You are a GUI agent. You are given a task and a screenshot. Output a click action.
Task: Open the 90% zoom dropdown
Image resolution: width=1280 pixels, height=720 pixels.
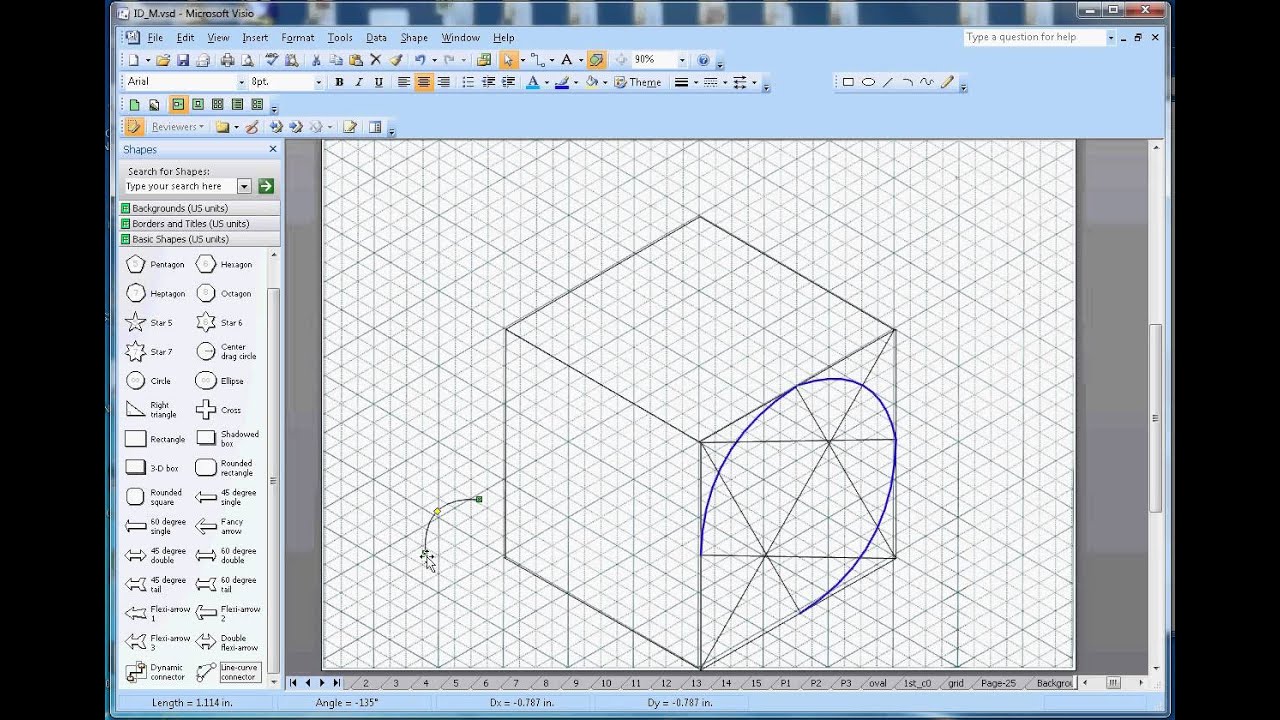682,60
